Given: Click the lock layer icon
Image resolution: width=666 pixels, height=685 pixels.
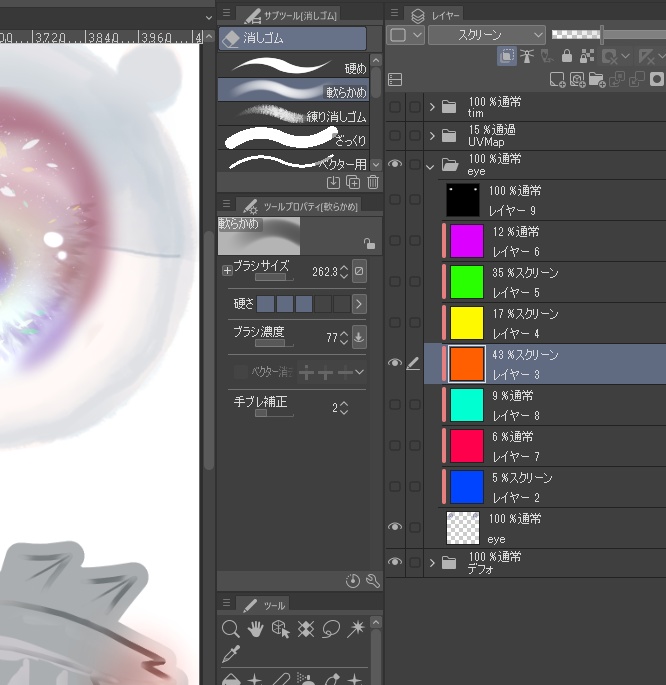Looking at the screenshot, I should click(x=567, y=56).
